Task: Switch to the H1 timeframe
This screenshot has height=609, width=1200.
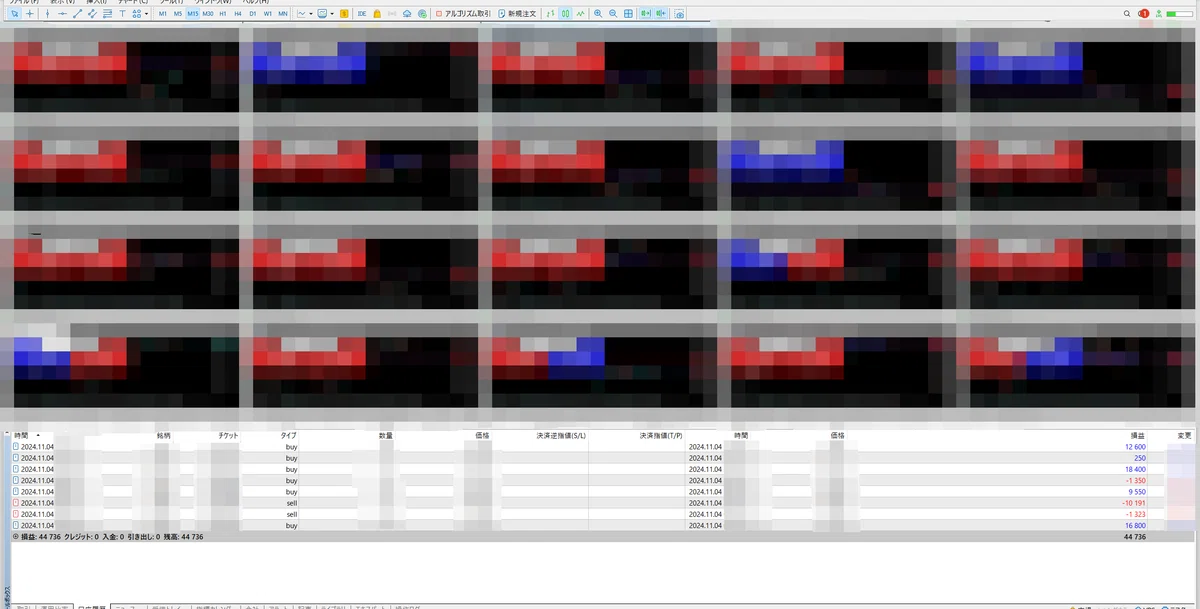Action: point(223,14)
